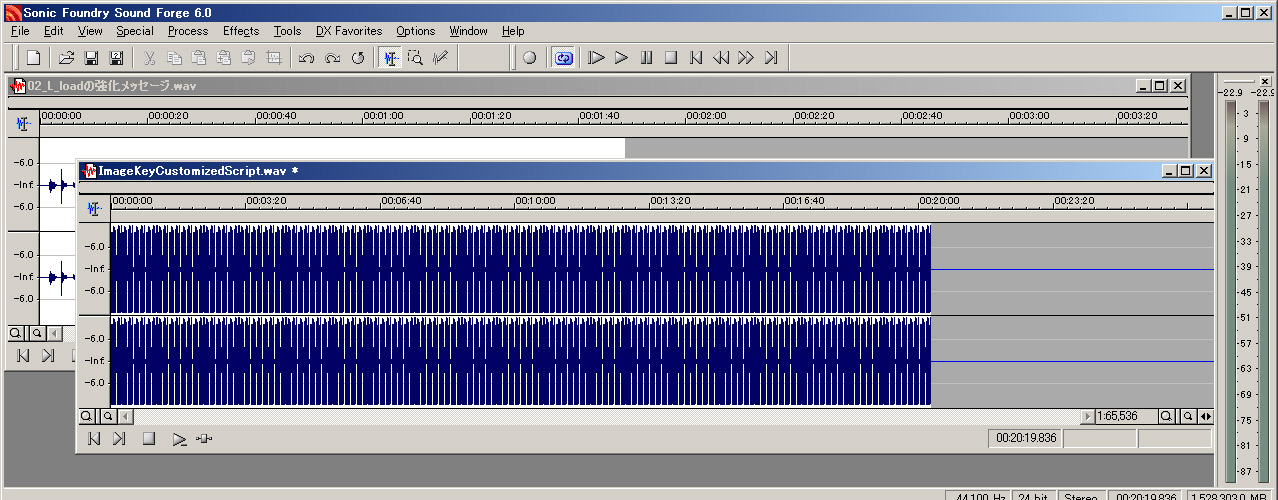Click the Record button in transport toolbar

(530, 58)
